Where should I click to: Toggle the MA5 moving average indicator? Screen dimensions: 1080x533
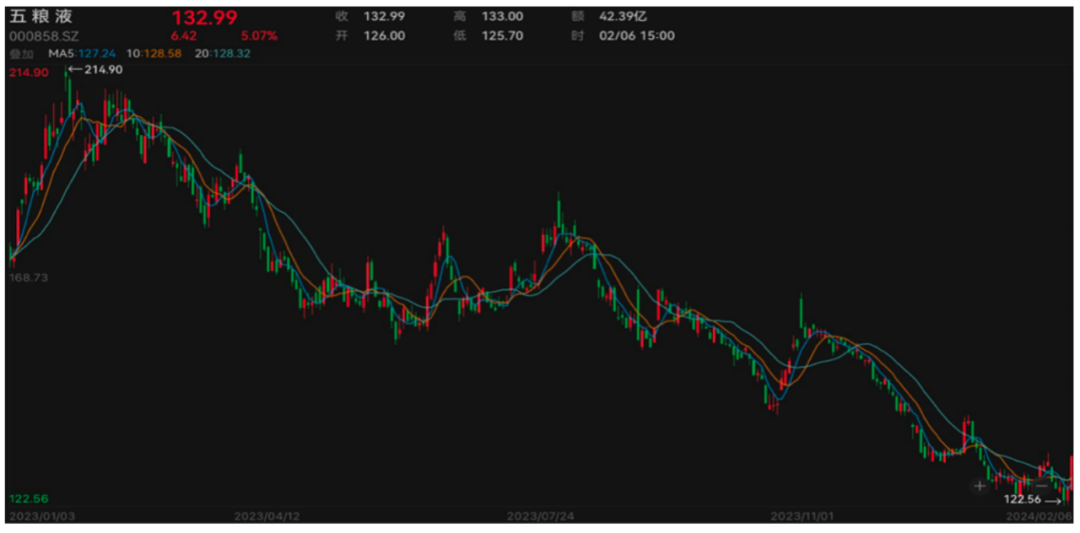click(78, 53)
